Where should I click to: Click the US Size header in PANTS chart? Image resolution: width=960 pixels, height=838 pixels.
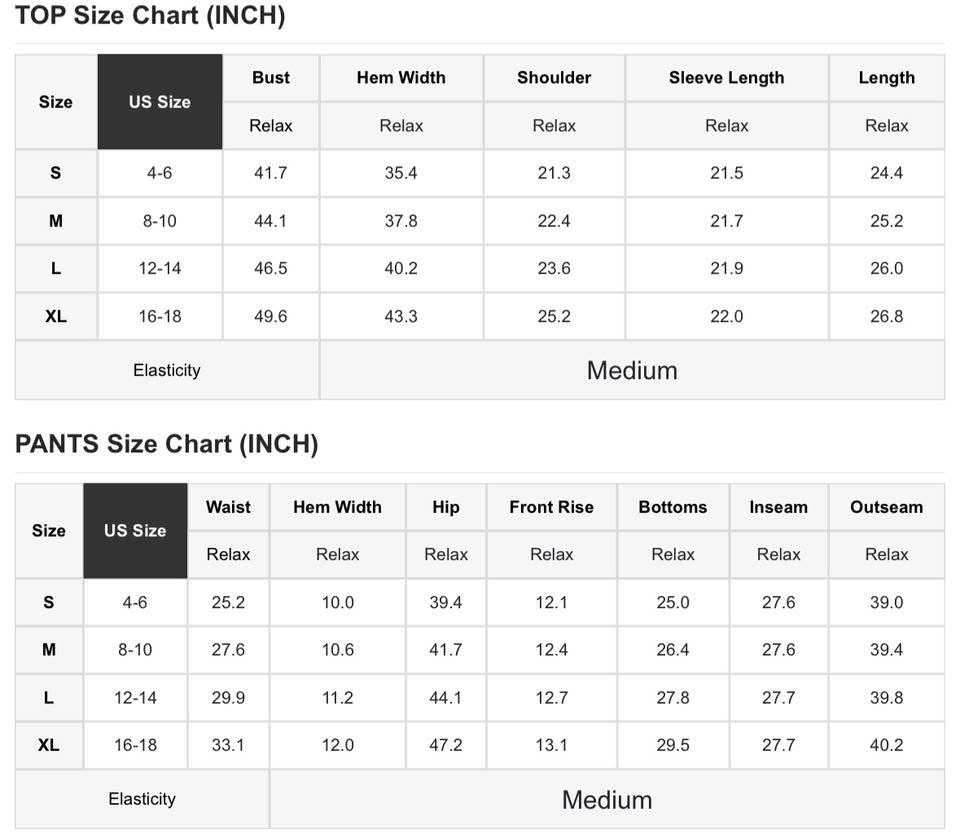pos(135,530)
